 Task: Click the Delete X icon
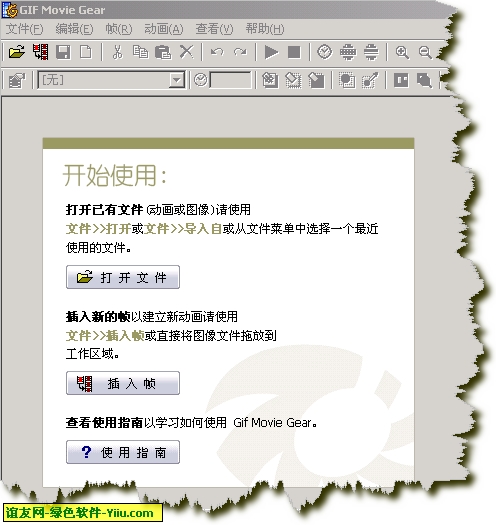tap(187, 52)
